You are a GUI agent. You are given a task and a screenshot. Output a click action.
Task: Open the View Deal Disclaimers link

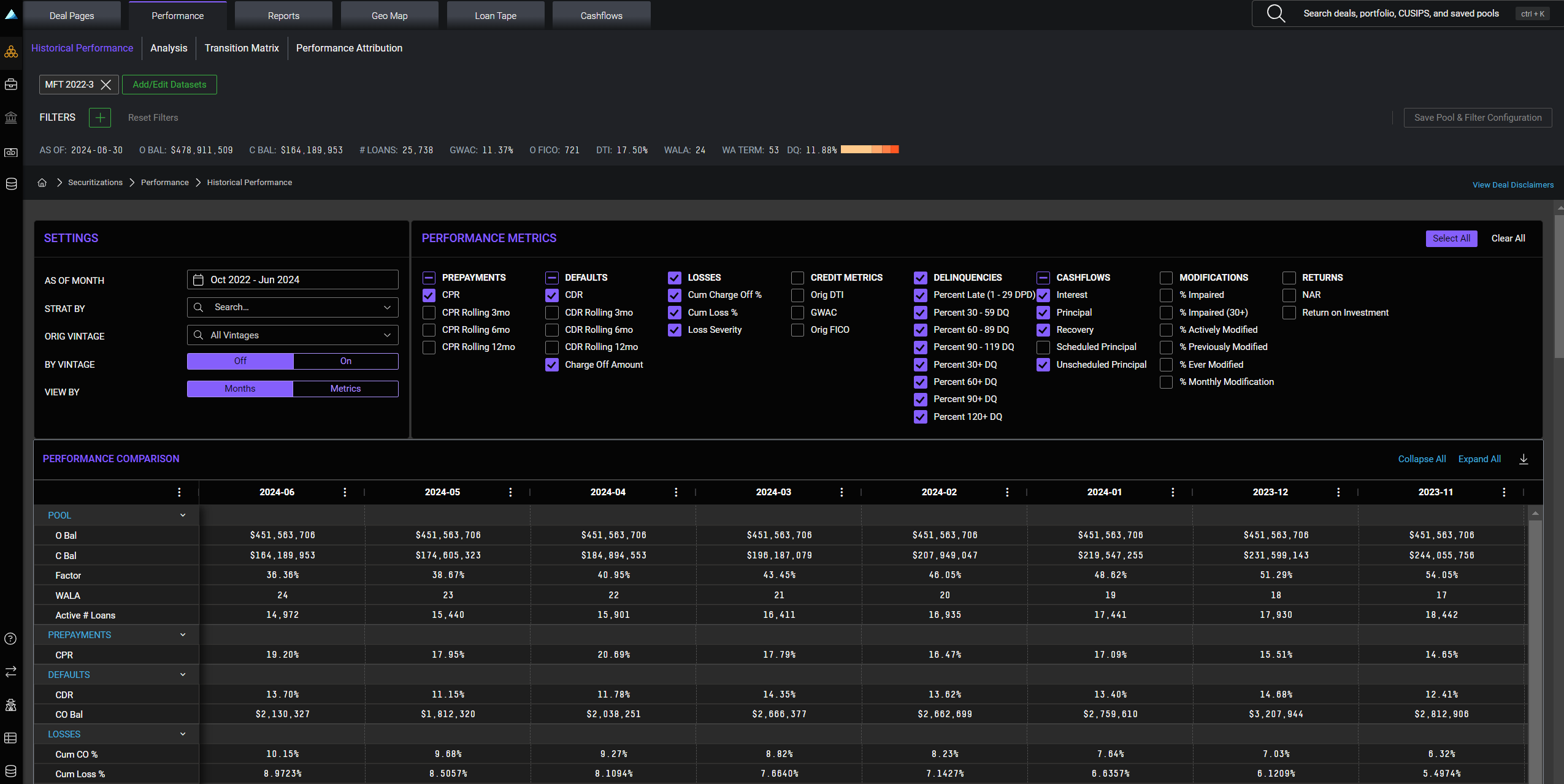[x=1513, y=185]
